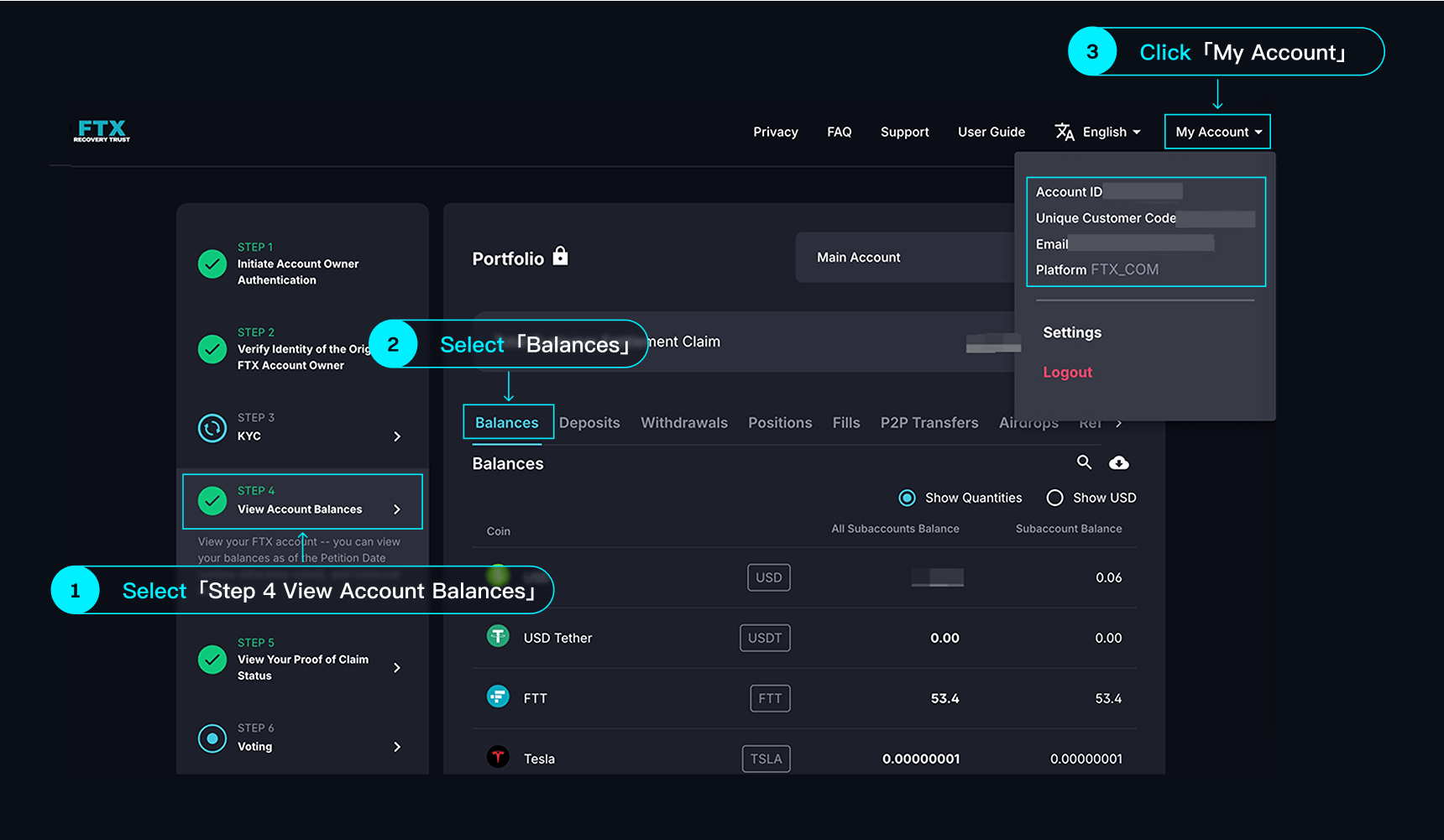The height and width of the screenshot is (840, 1444).
Task: Click the Step 6 Voting circle icon
Action: pyautogui.click(x=212, y=738)
